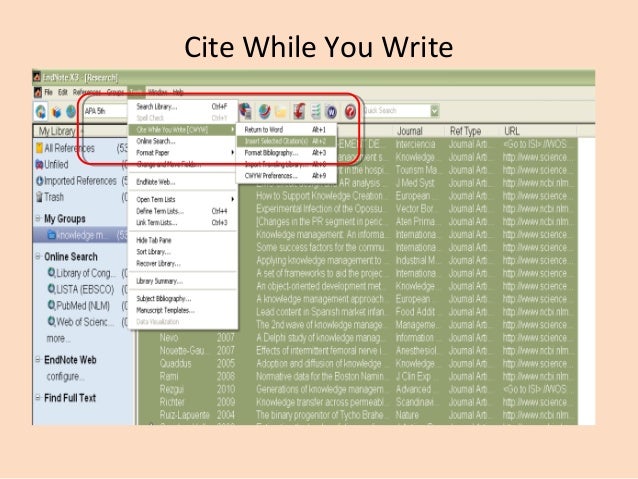Choose Recover Library... menu item
The width and height of the screenshot is (638, 479).
182,263
